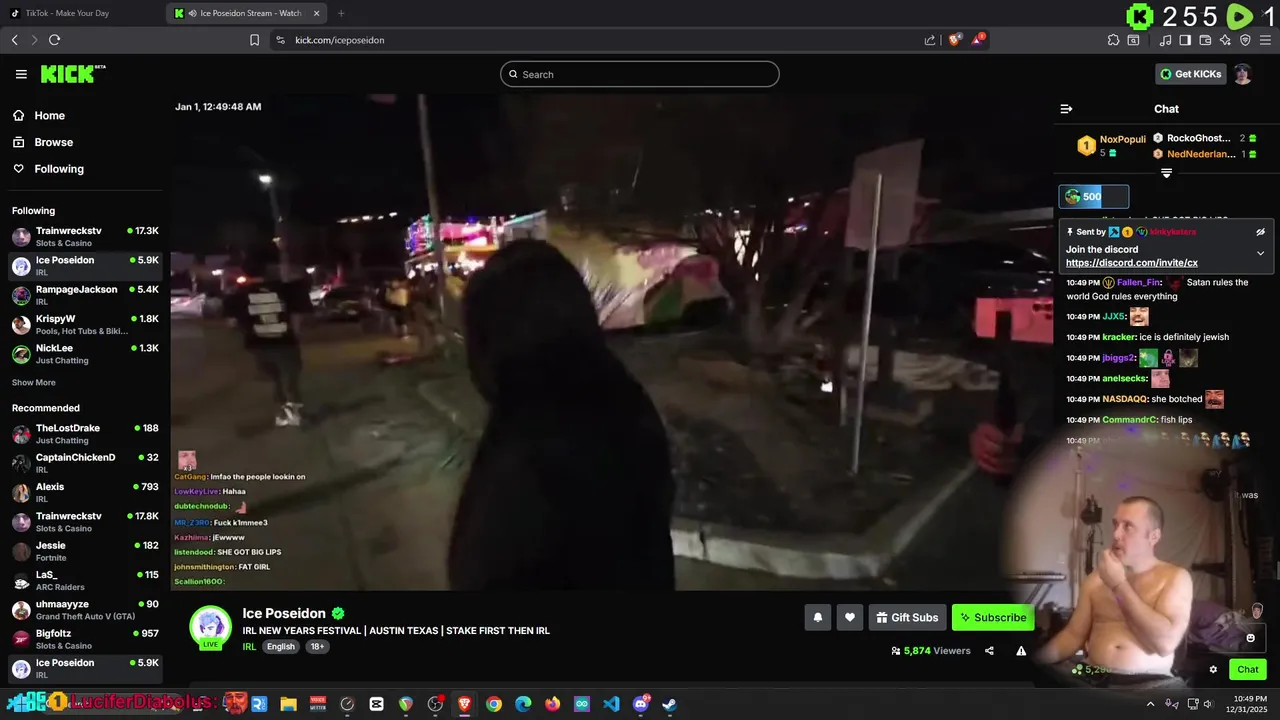1280x720 pixels.
Task: Open the IRL category link
Action: click(x=249, y=647)
